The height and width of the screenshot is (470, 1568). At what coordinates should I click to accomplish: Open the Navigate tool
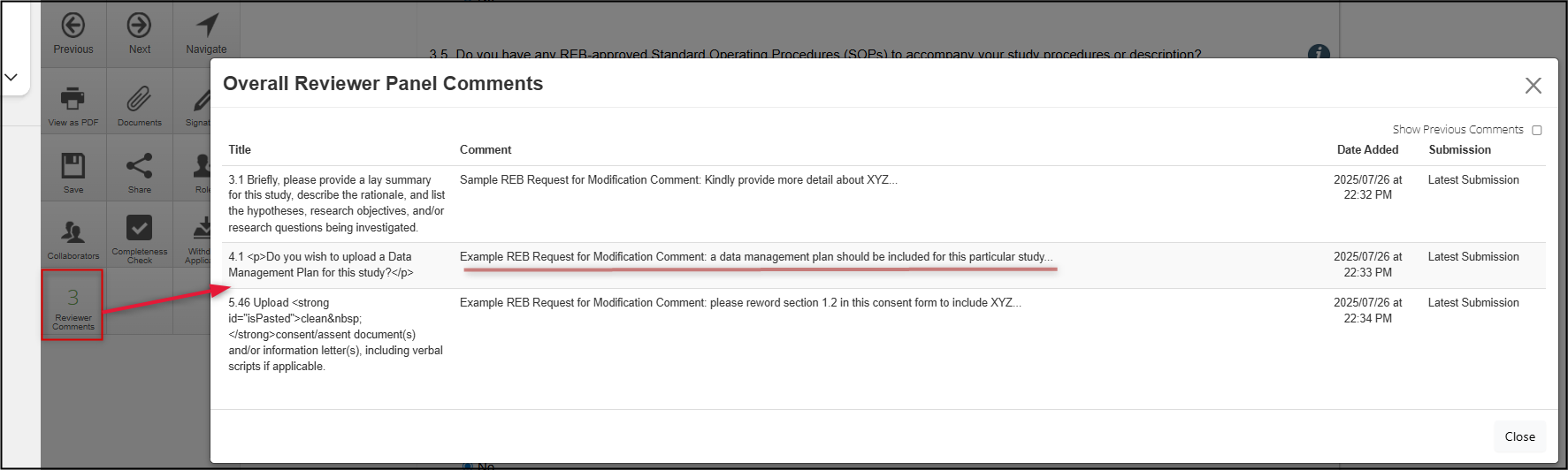tap(206, 26)
